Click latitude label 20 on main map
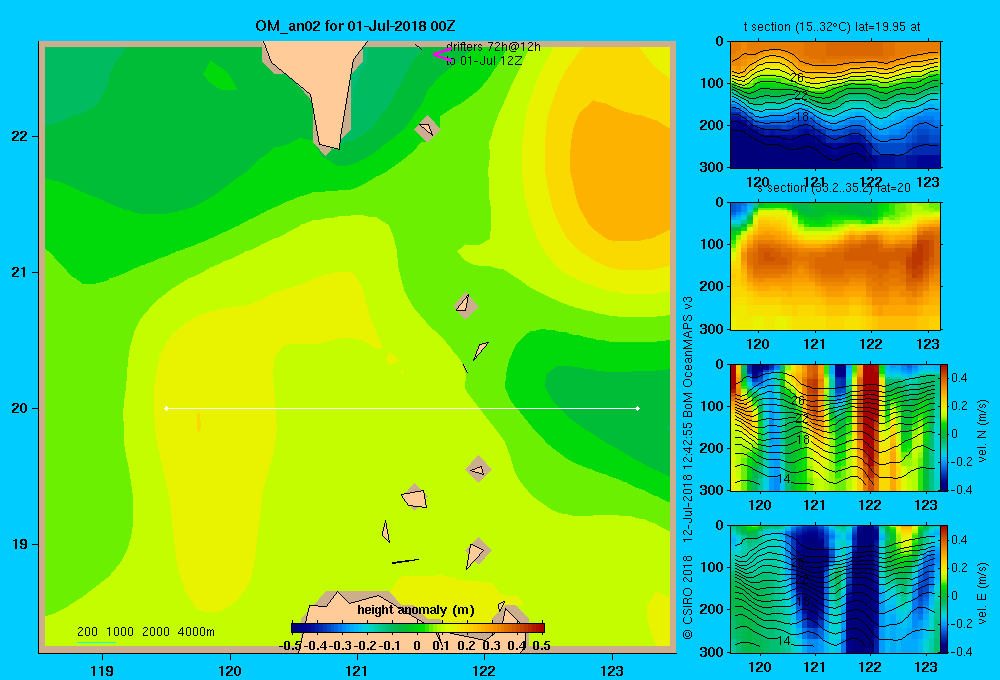Screen dimensions: 1000x680 (20, 408)
